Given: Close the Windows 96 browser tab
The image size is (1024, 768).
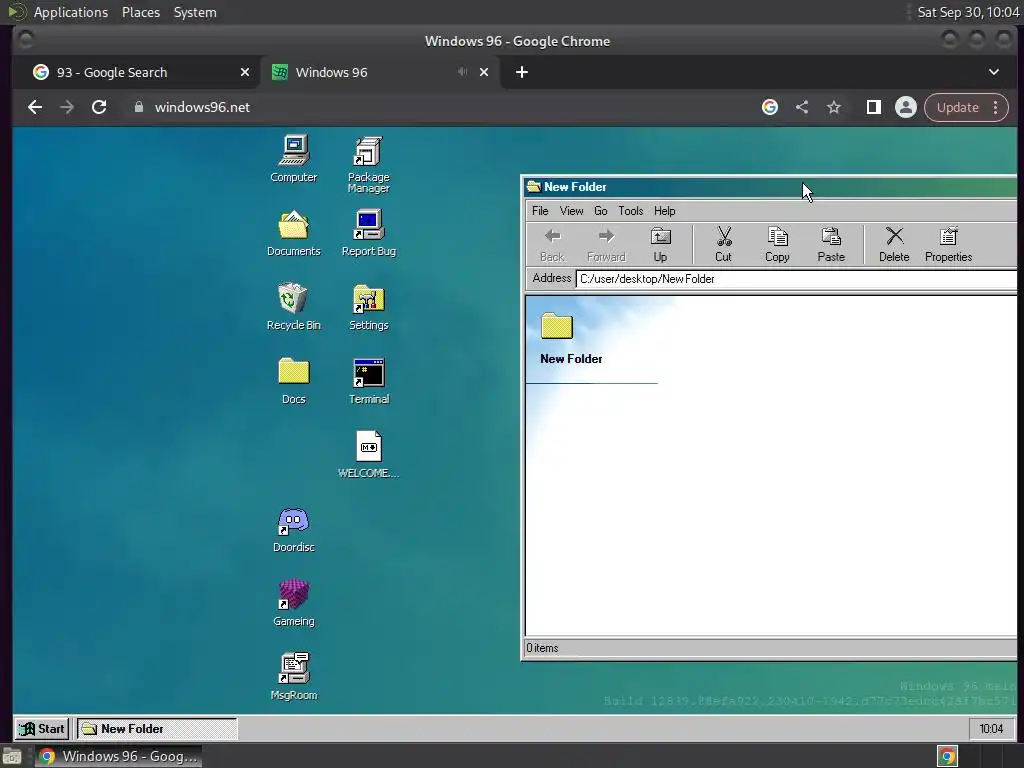Looking at the screenshot, I should coord(484,72).
